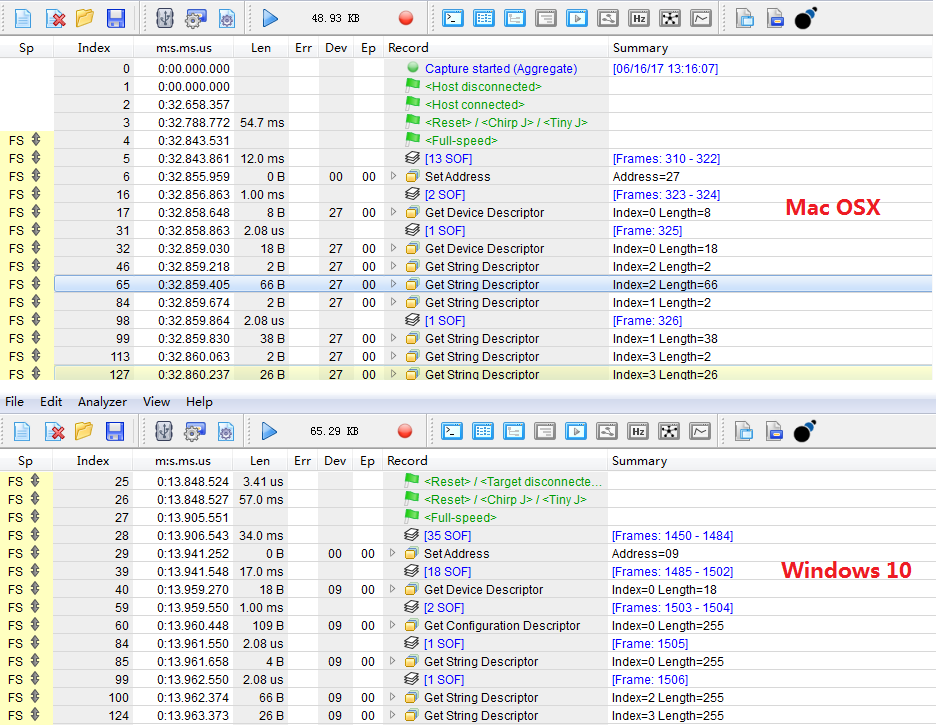Save with the lower window floppy disk icon
The image size is (936, 727).
pyautogui.click(x=115, y=431)
